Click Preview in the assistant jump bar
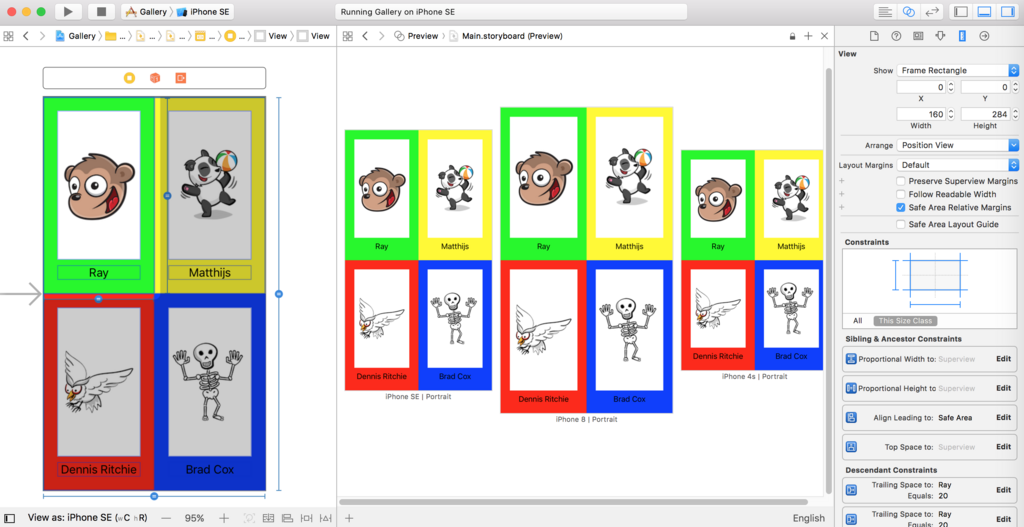1024x527 pixels. [x=416, y=36]
